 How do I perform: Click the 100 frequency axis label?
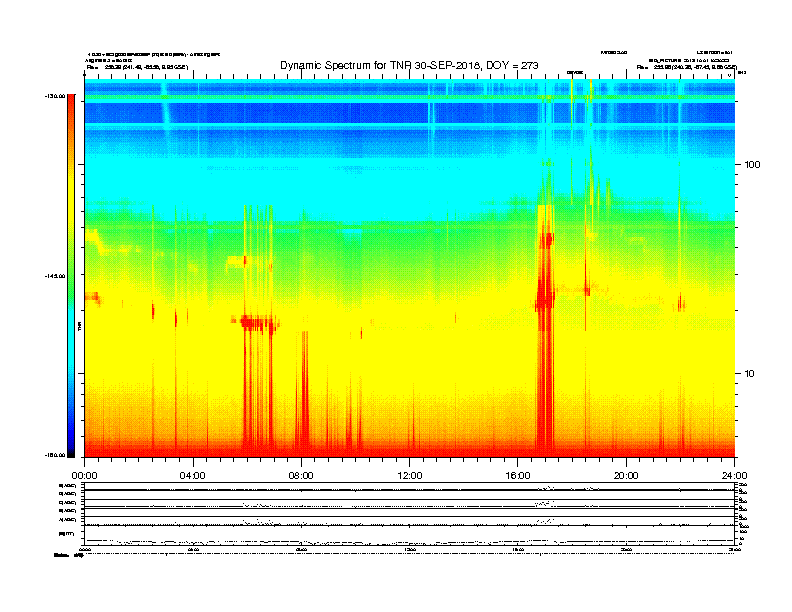pos(752,164)
